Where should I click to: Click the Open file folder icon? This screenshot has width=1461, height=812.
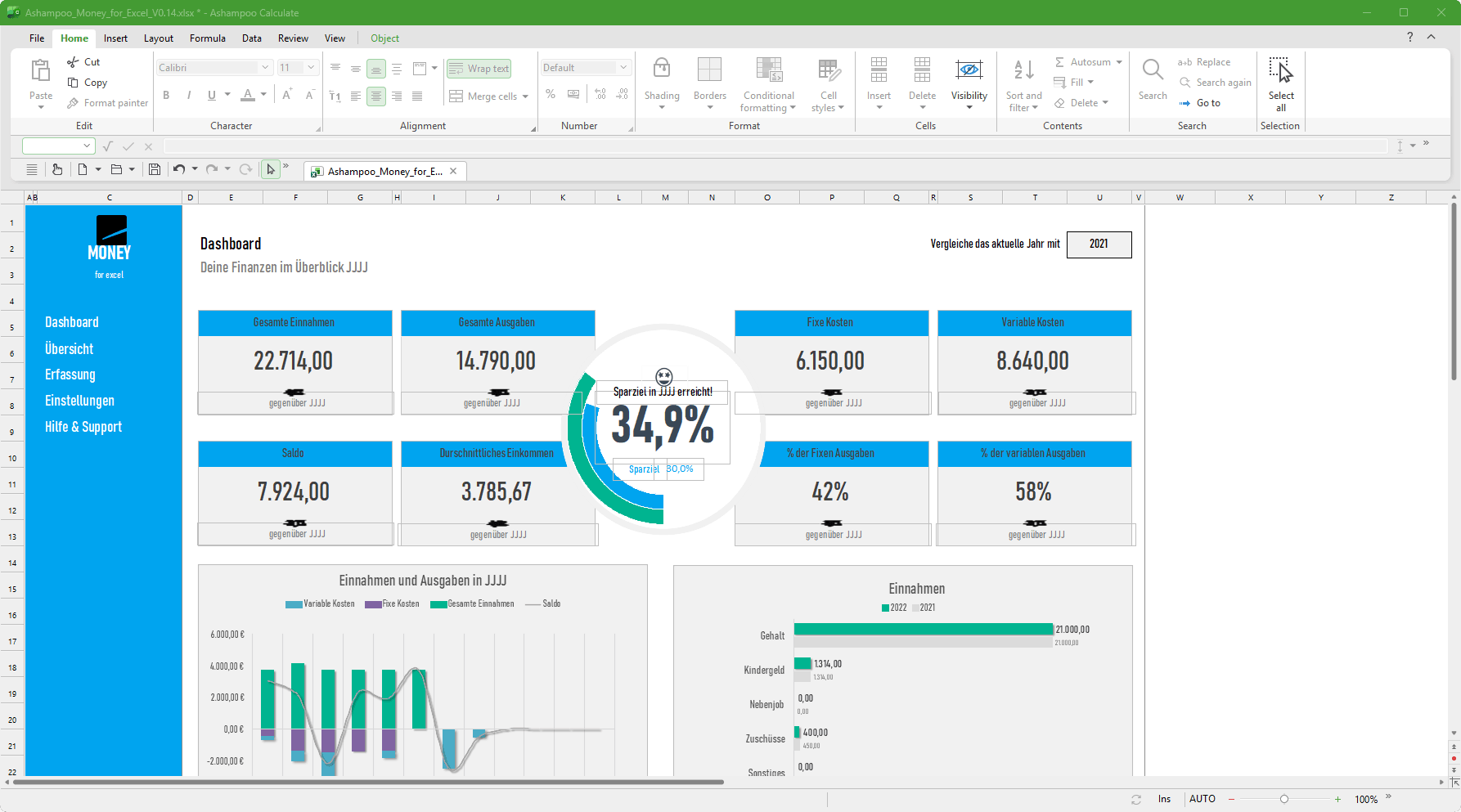coord(116,169)
